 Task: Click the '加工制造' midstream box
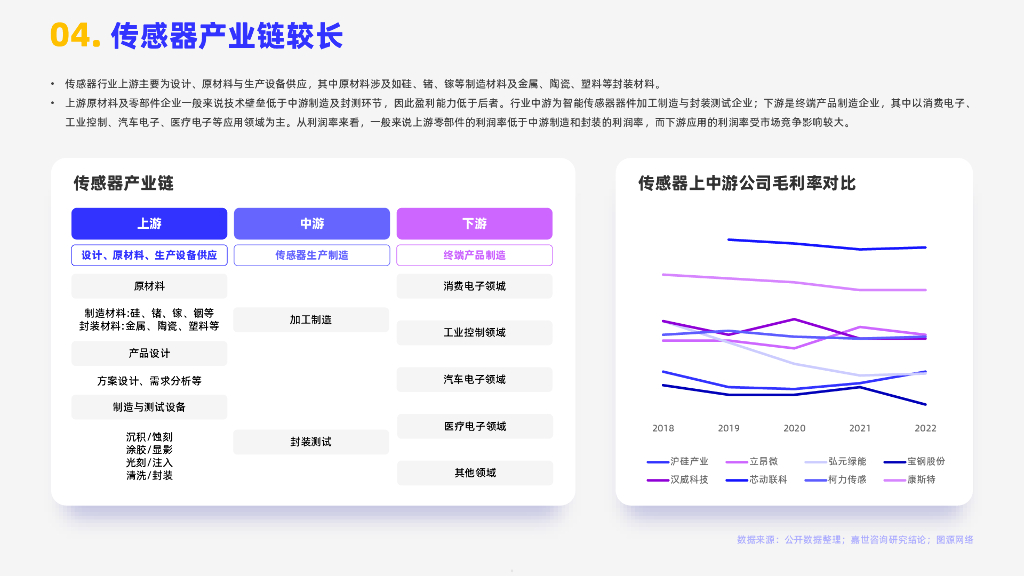[x=311, y=319]
